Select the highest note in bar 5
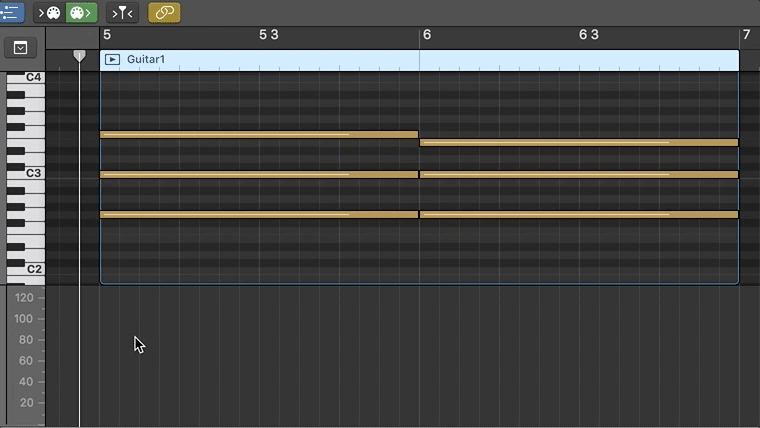760x428 pixels. pos(258,134)
